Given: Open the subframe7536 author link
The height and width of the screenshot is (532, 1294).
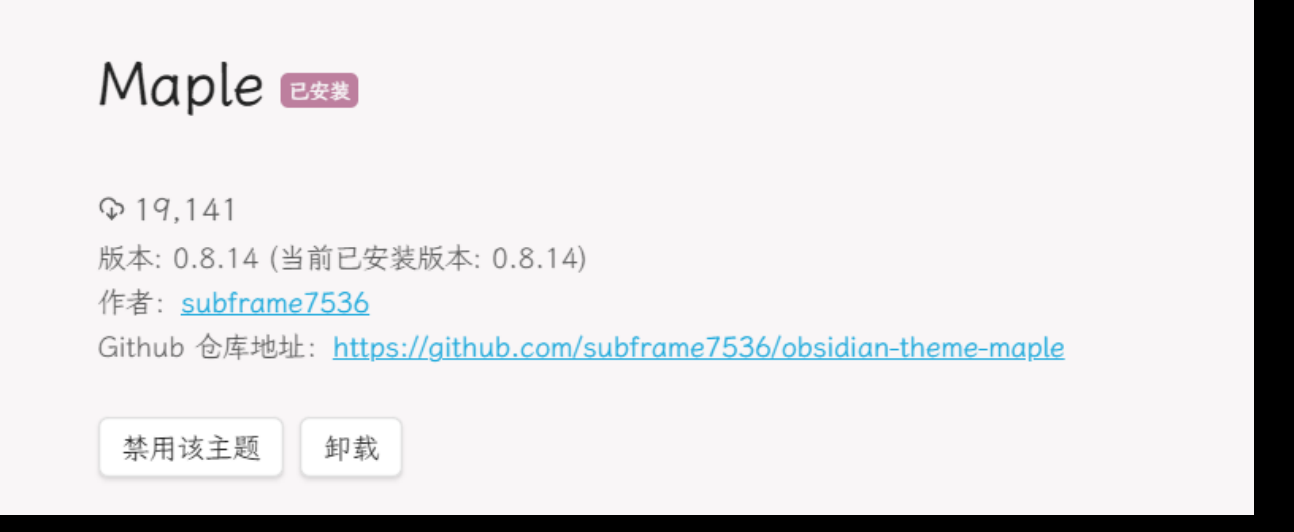Looking at the screenshot, I should (x=275, y=303).
